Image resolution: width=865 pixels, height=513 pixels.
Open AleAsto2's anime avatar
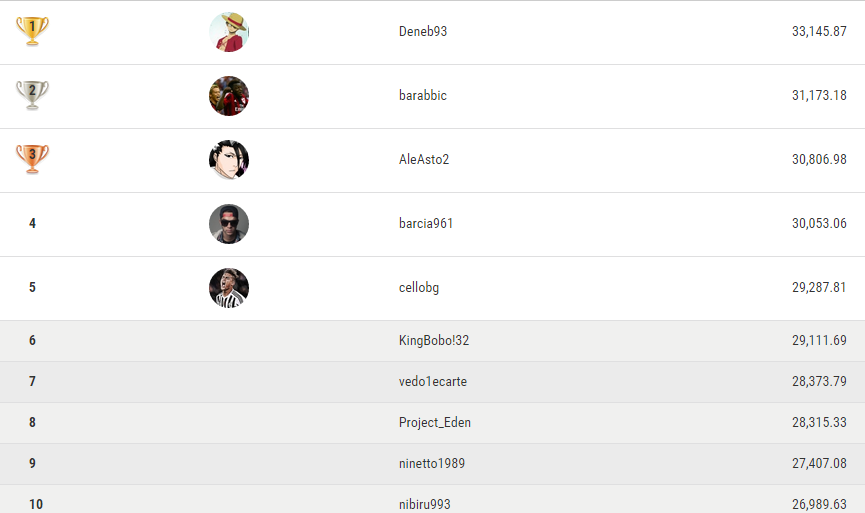coord(229,160)
